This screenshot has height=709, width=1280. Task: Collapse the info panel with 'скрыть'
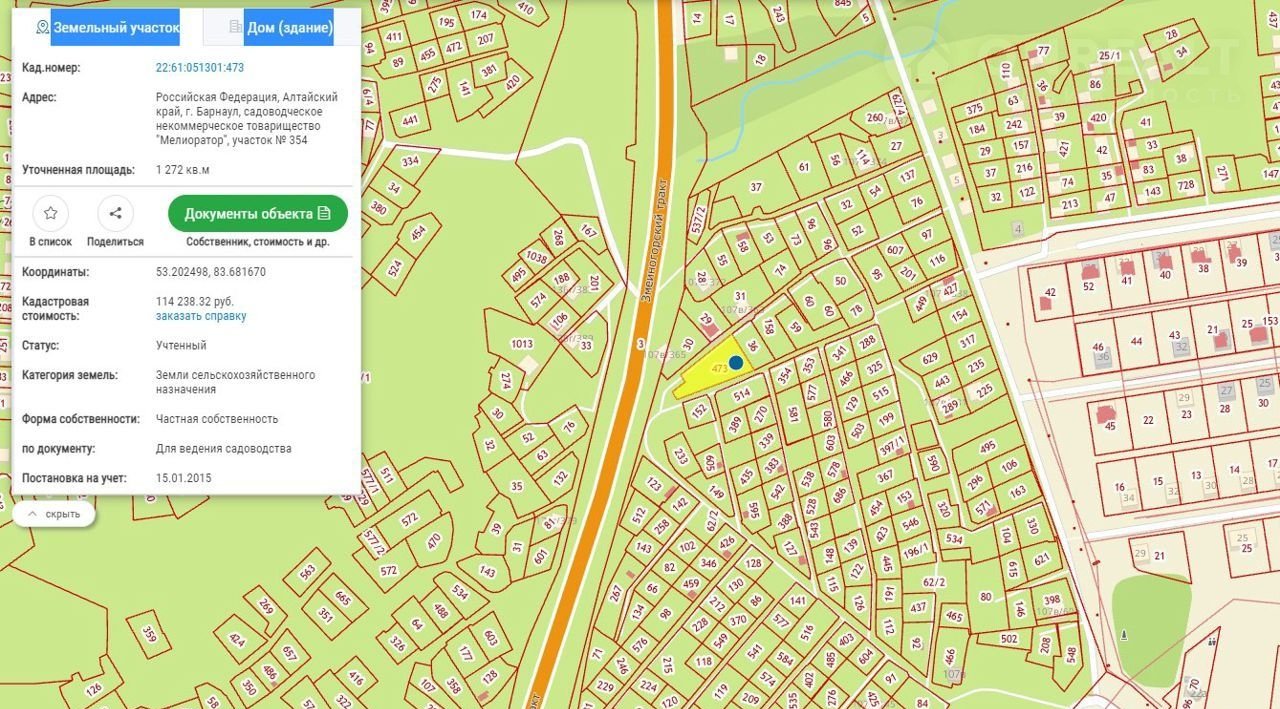coord(54,514)
